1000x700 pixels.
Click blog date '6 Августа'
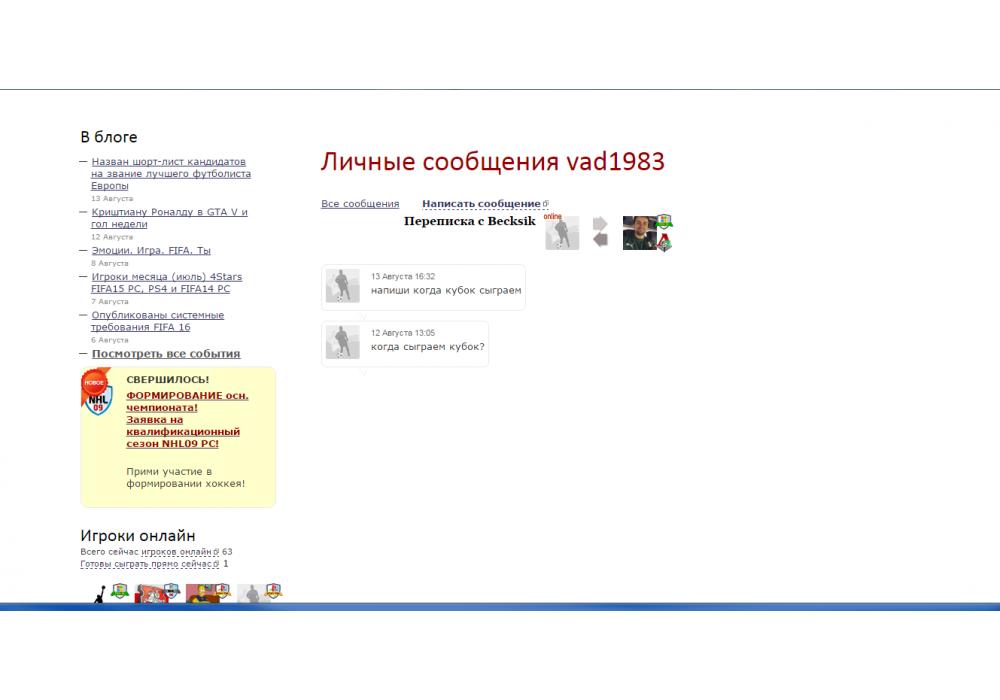click(110, 340)
